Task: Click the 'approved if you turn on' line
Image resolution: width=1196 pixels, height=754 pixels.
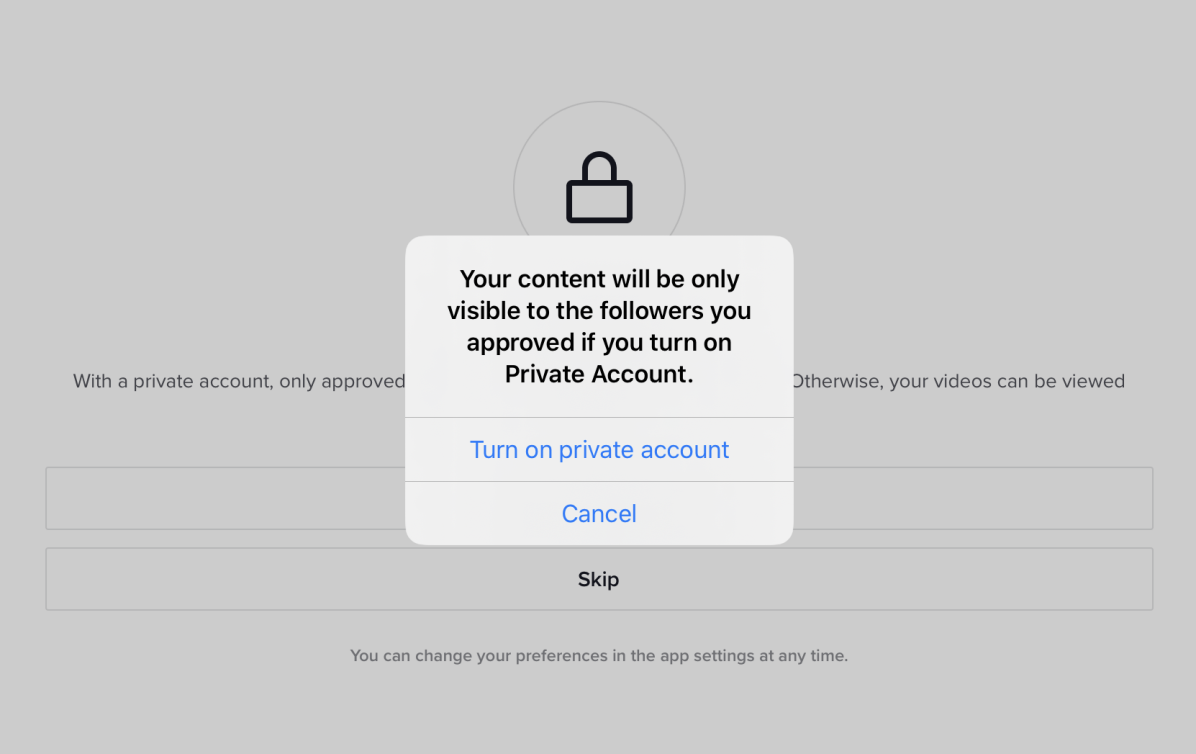Action: [x=599, y=343]
